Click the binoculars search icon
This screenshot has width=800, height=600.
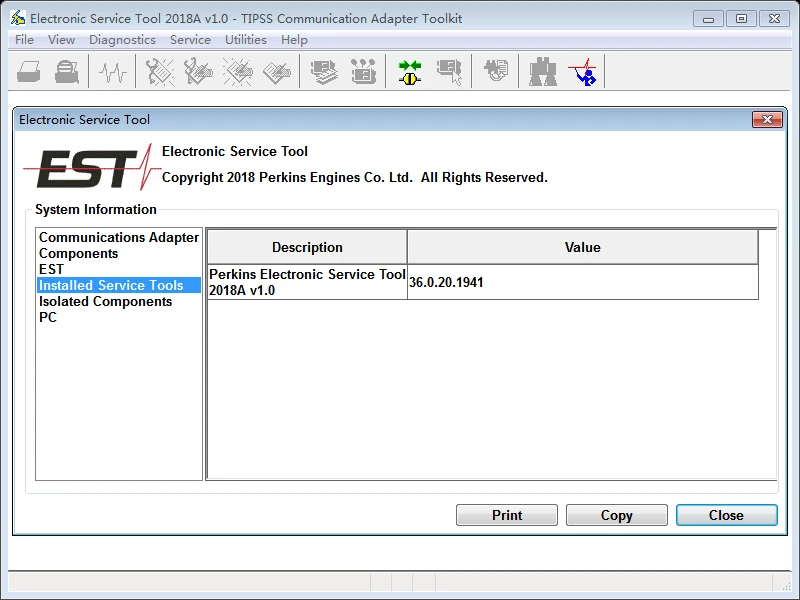click(x=543, y=71)
